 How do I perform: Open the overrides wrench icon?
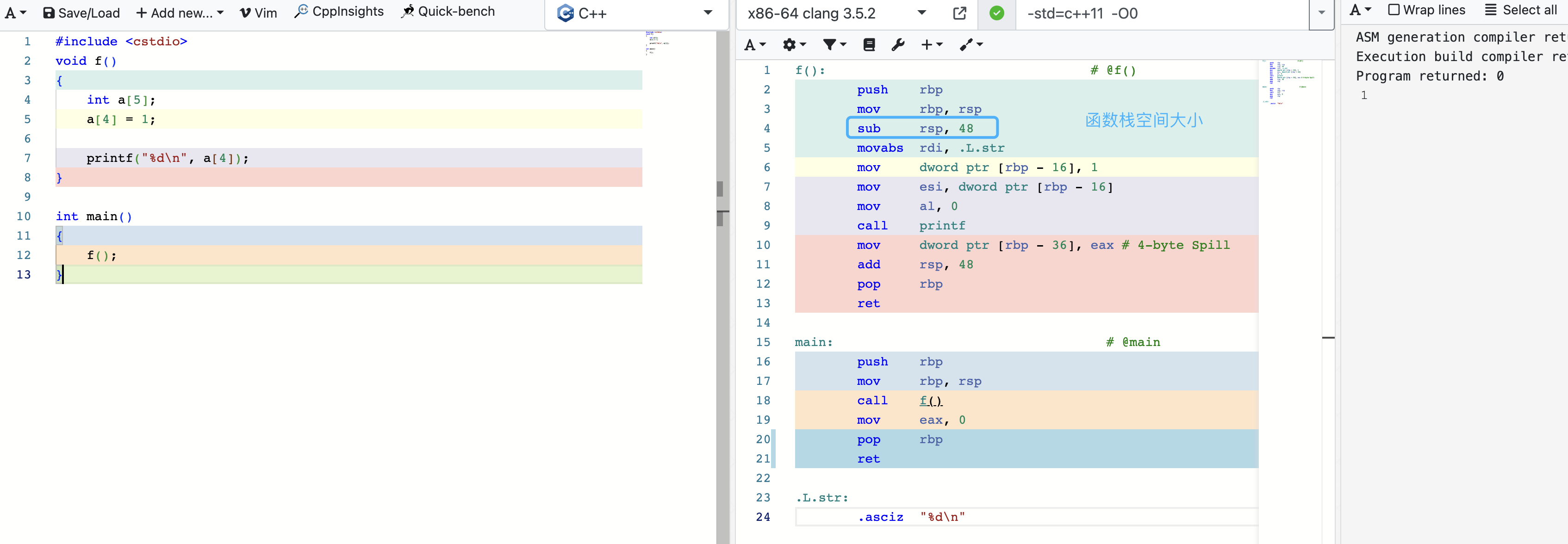coord(898,44)
